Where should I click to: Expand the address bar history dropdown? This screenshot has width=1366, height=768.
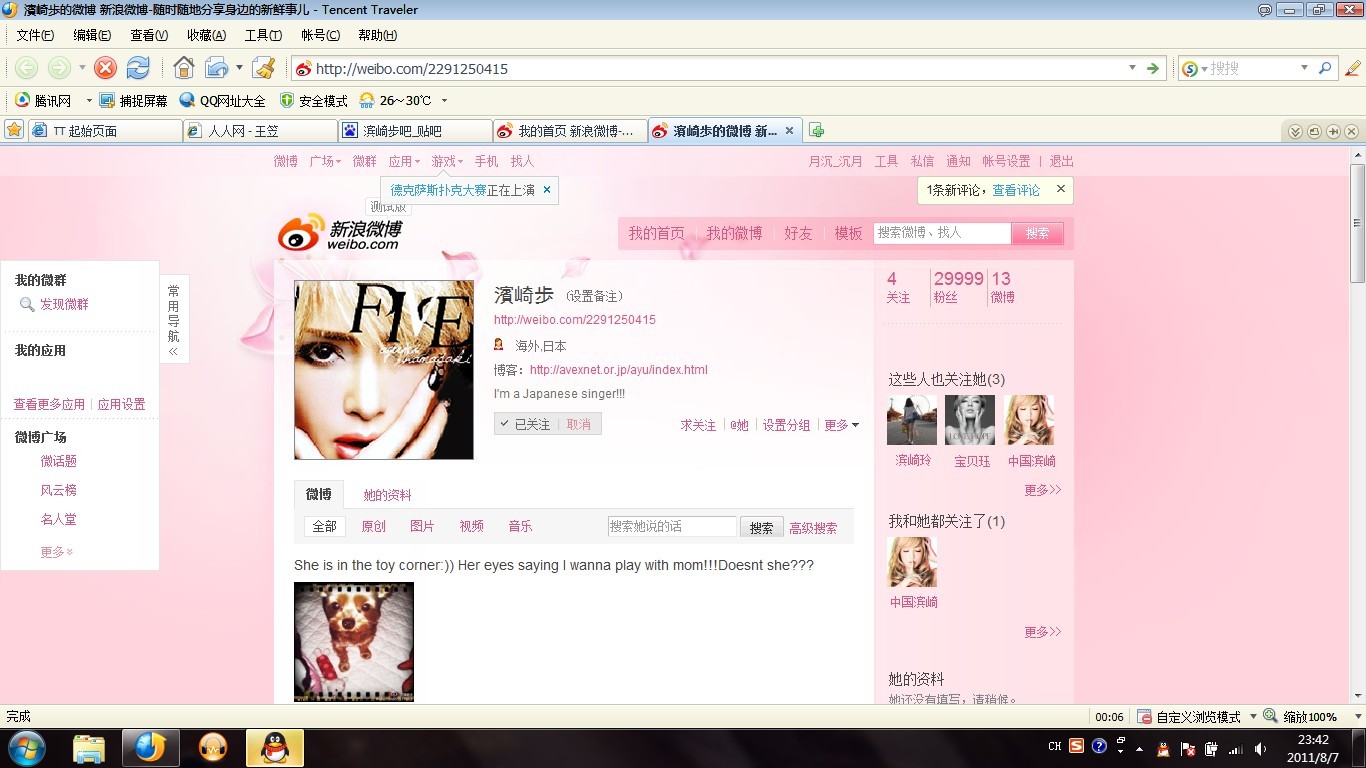[1133, 68]
